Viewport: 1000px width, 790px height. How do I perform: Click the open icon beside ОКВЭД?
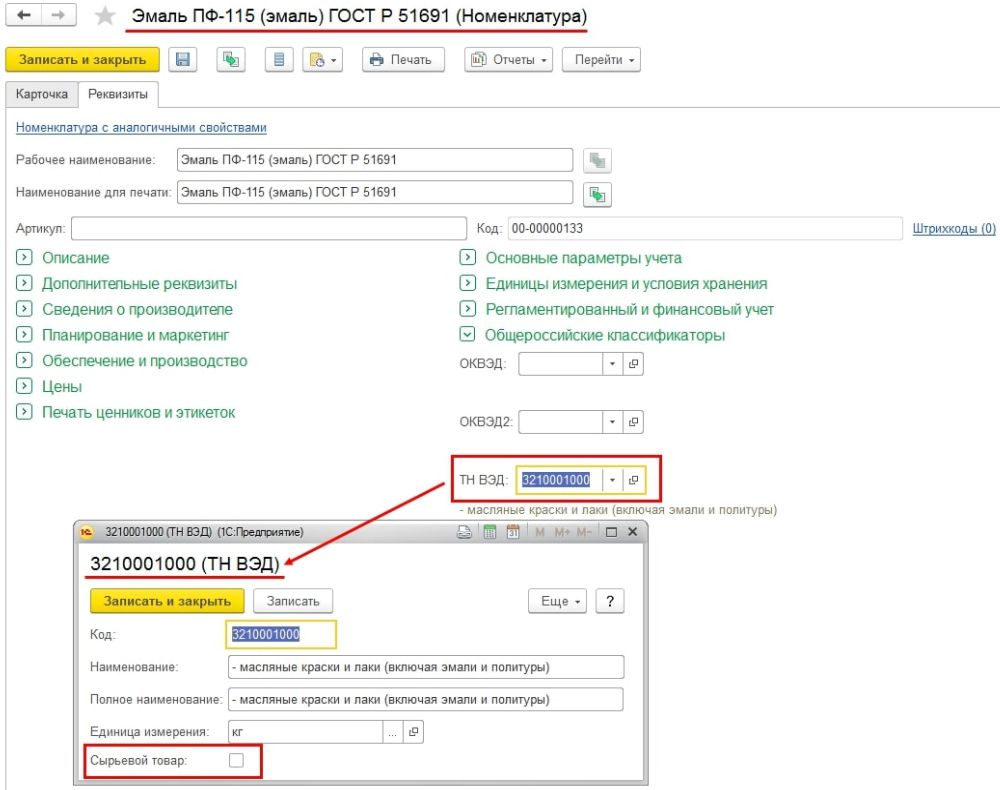[633, 364]
